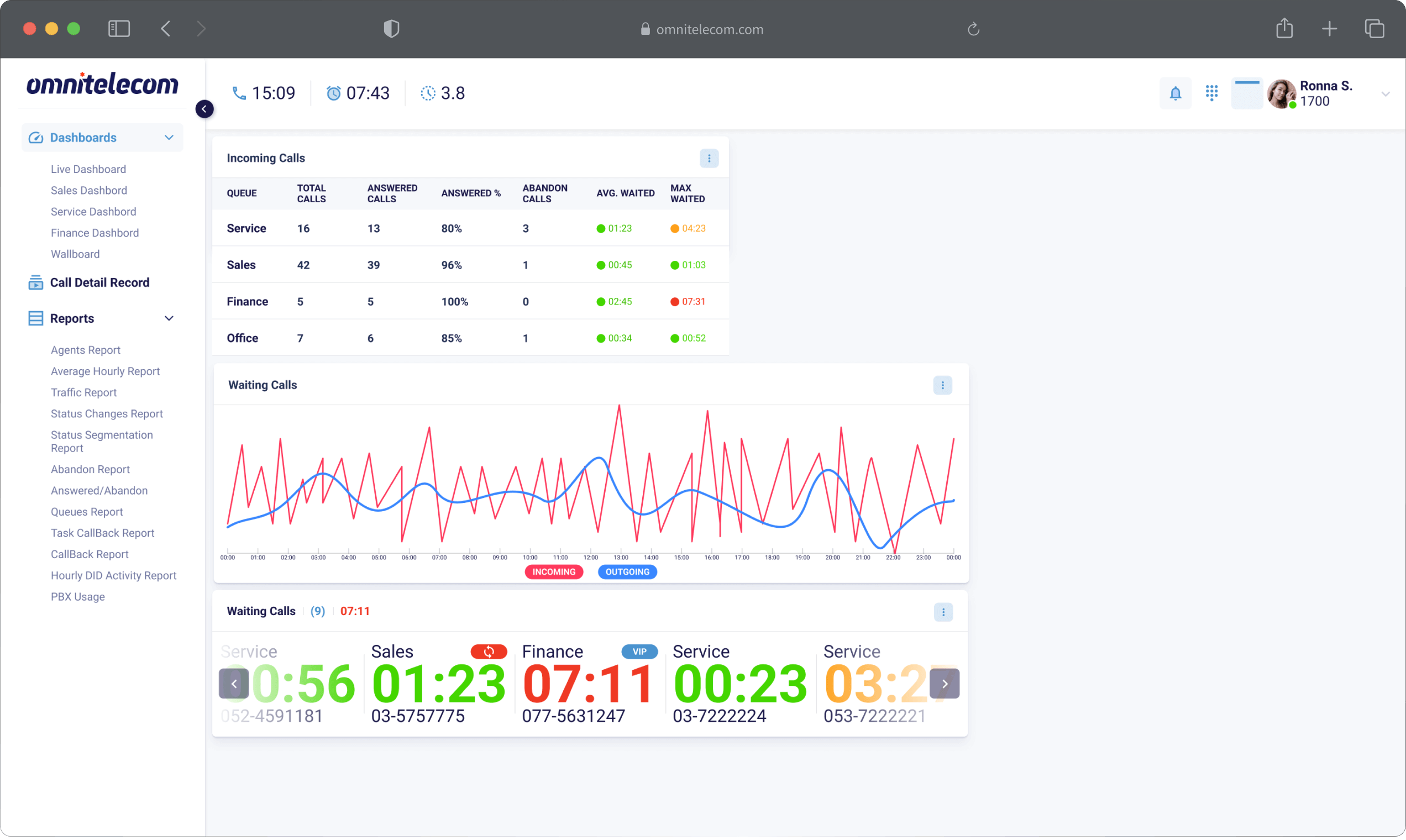Open Waiting Calls chart options menu
This screenshot has height=840, width=1406.
(942, 386)
